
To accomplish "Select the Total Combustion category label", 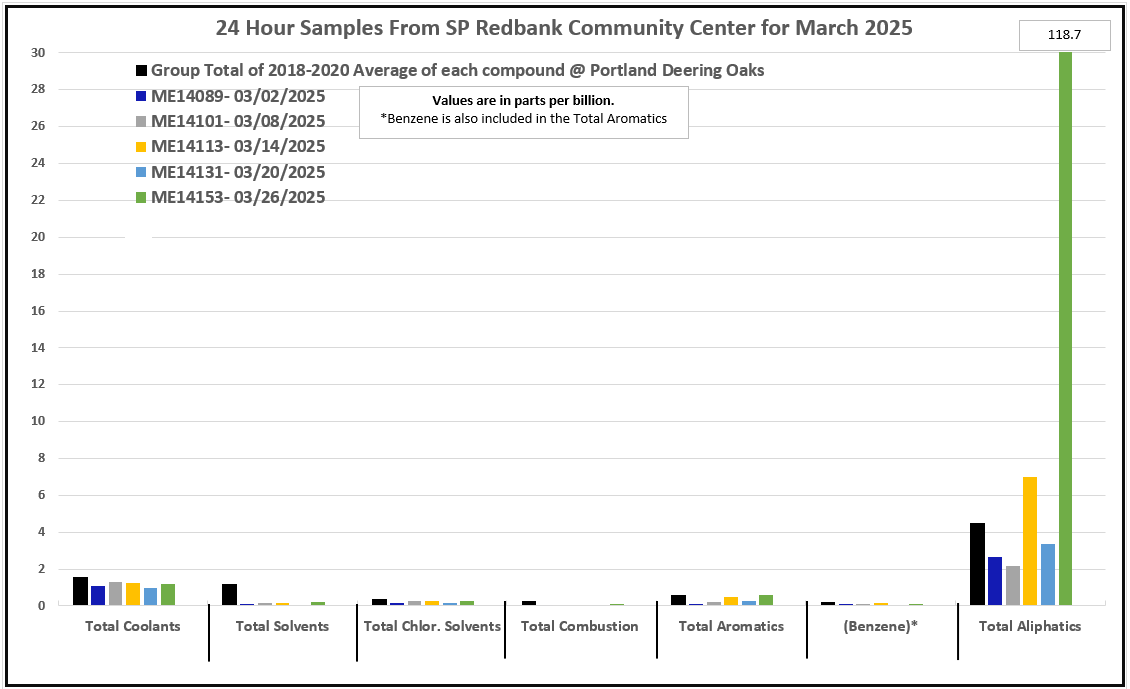I will pyautogui.click(x=579, y=627).
